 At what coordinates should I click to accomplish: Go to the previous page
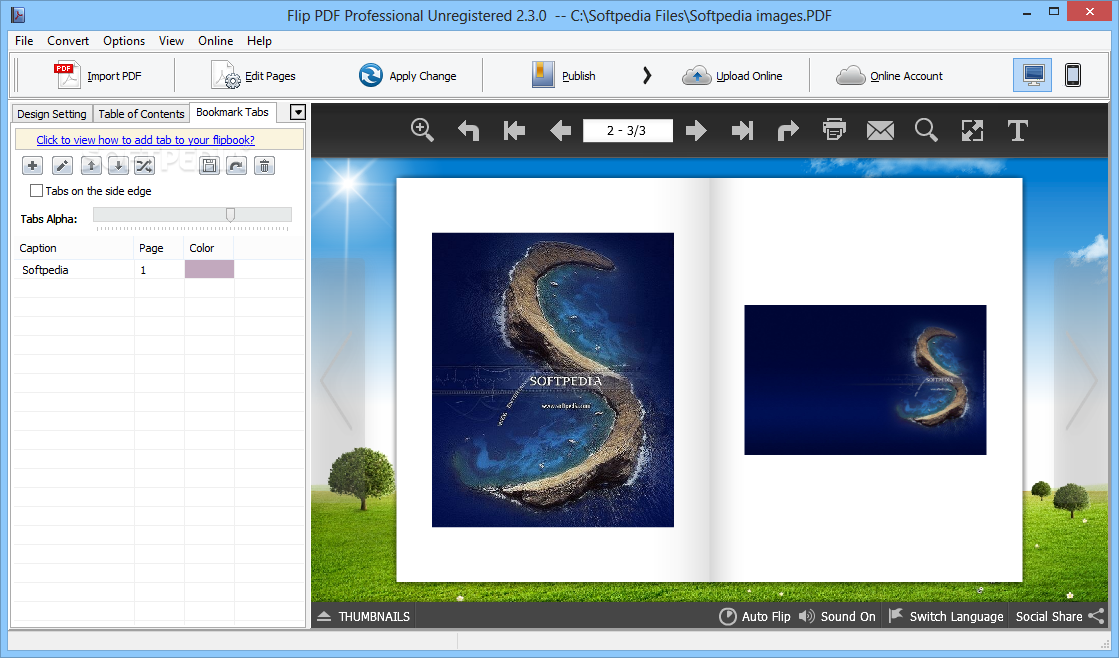[560, 131]
